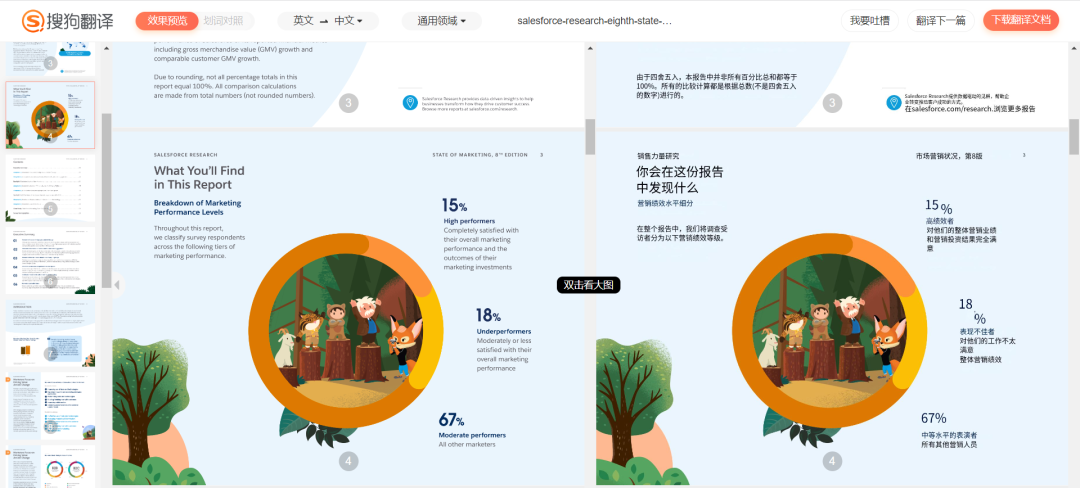Click the 销售力量研究 header text
This screenshot has height=488, width=1080.
658,156
